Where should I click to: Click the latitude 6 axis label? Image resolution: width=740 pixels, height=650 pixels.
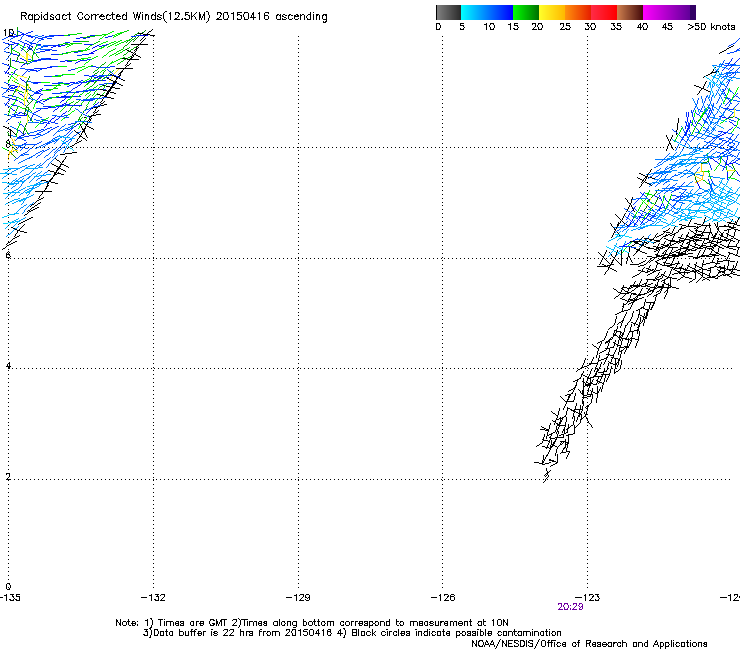point(8,255)
